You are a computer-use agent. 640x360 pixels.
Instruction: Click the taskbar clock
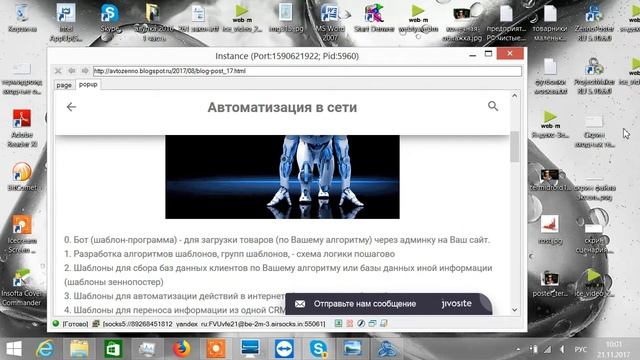pos(614,349)
